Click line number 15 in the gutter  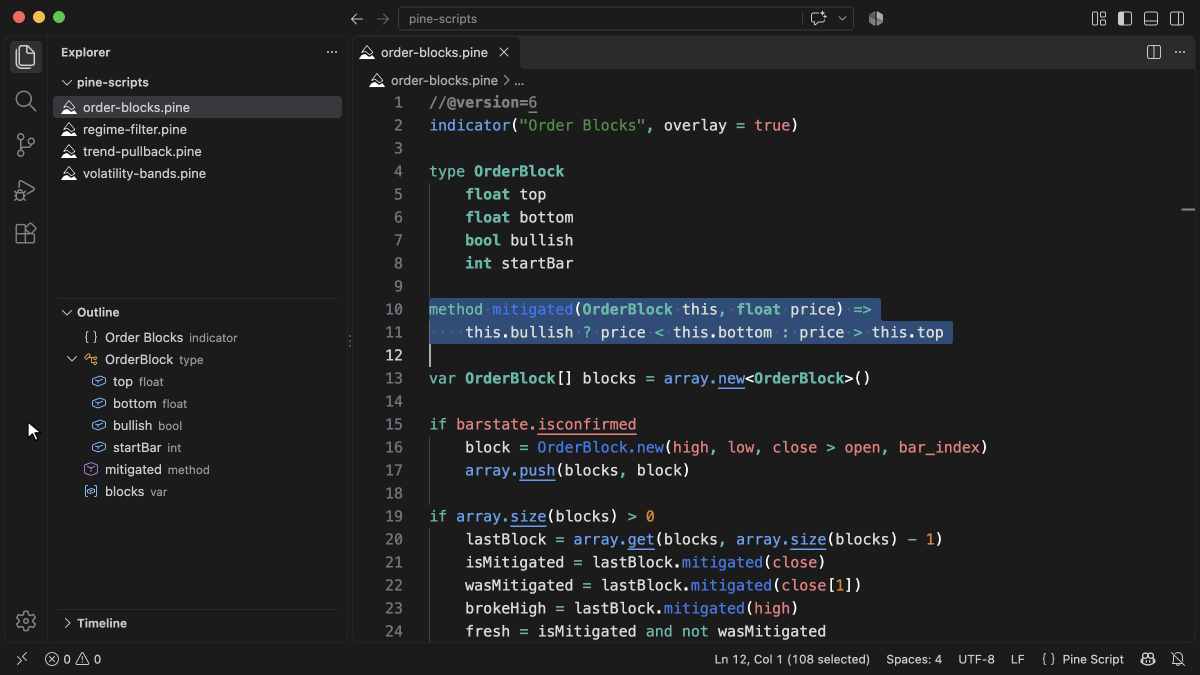point(393,424)
